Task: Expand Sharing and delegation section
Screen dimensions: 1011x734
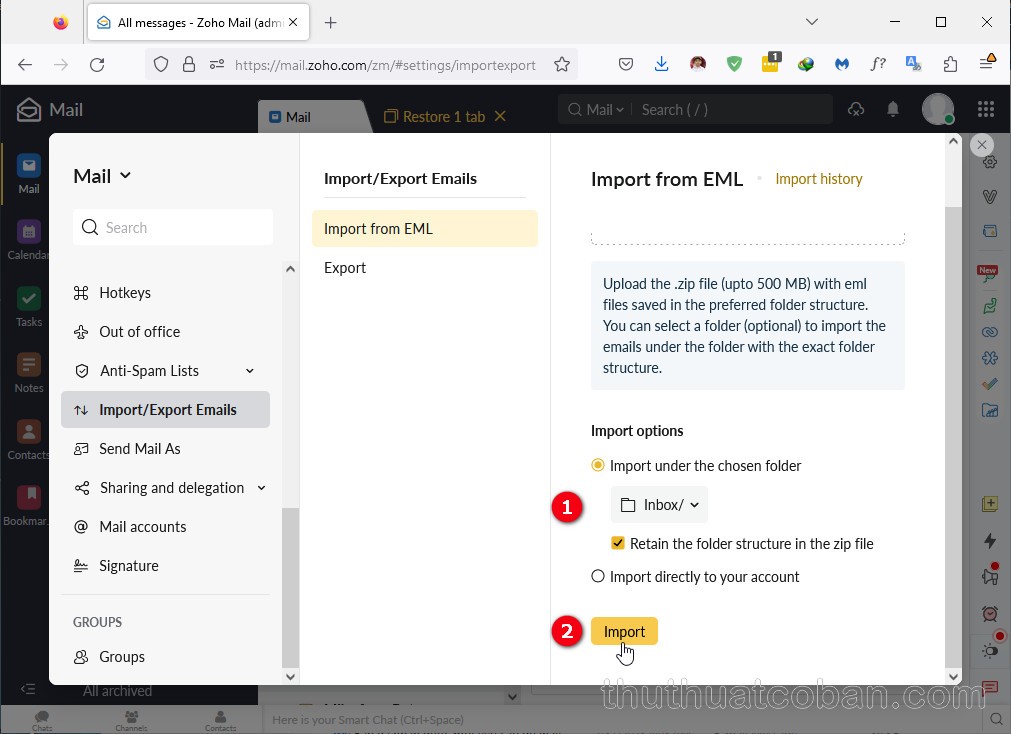Action: pos(261,488)
